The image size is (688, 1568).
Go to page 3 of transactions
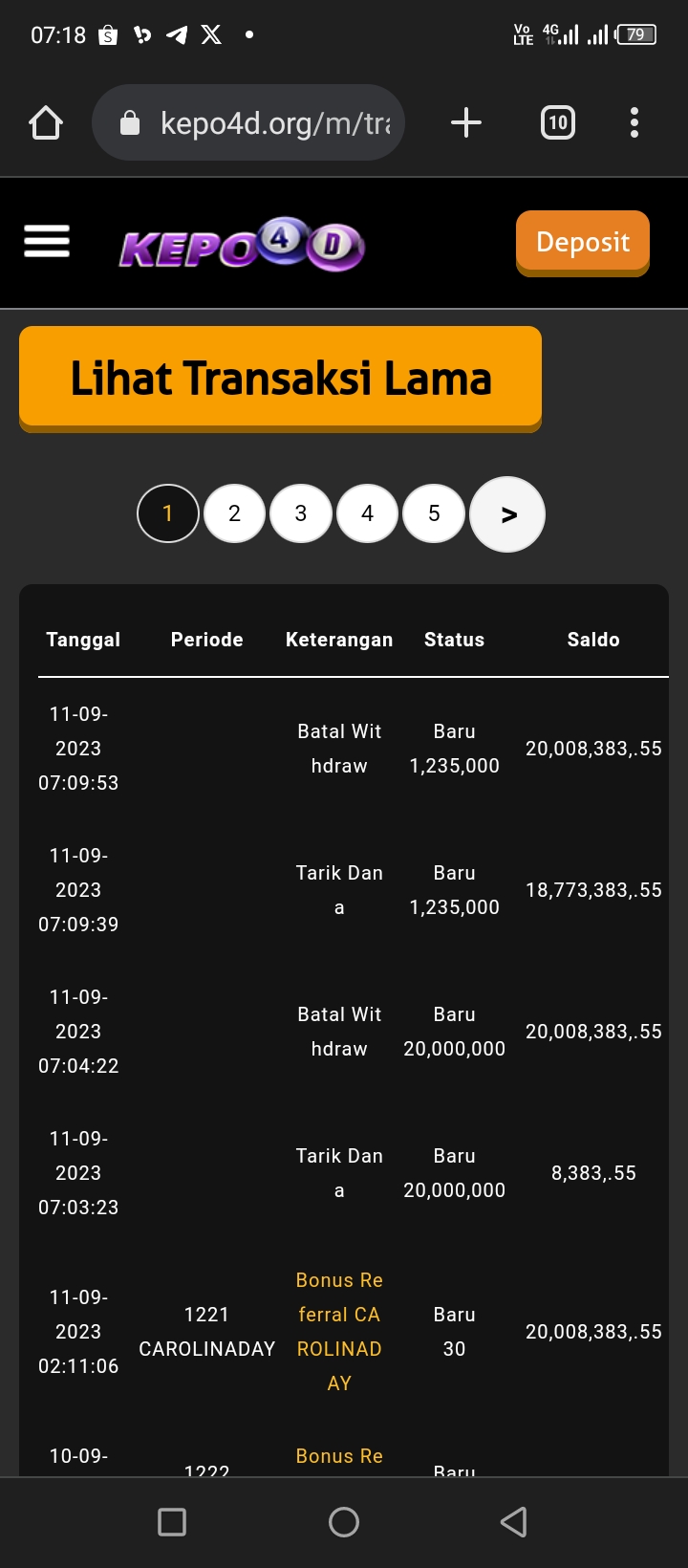(301, 513)
